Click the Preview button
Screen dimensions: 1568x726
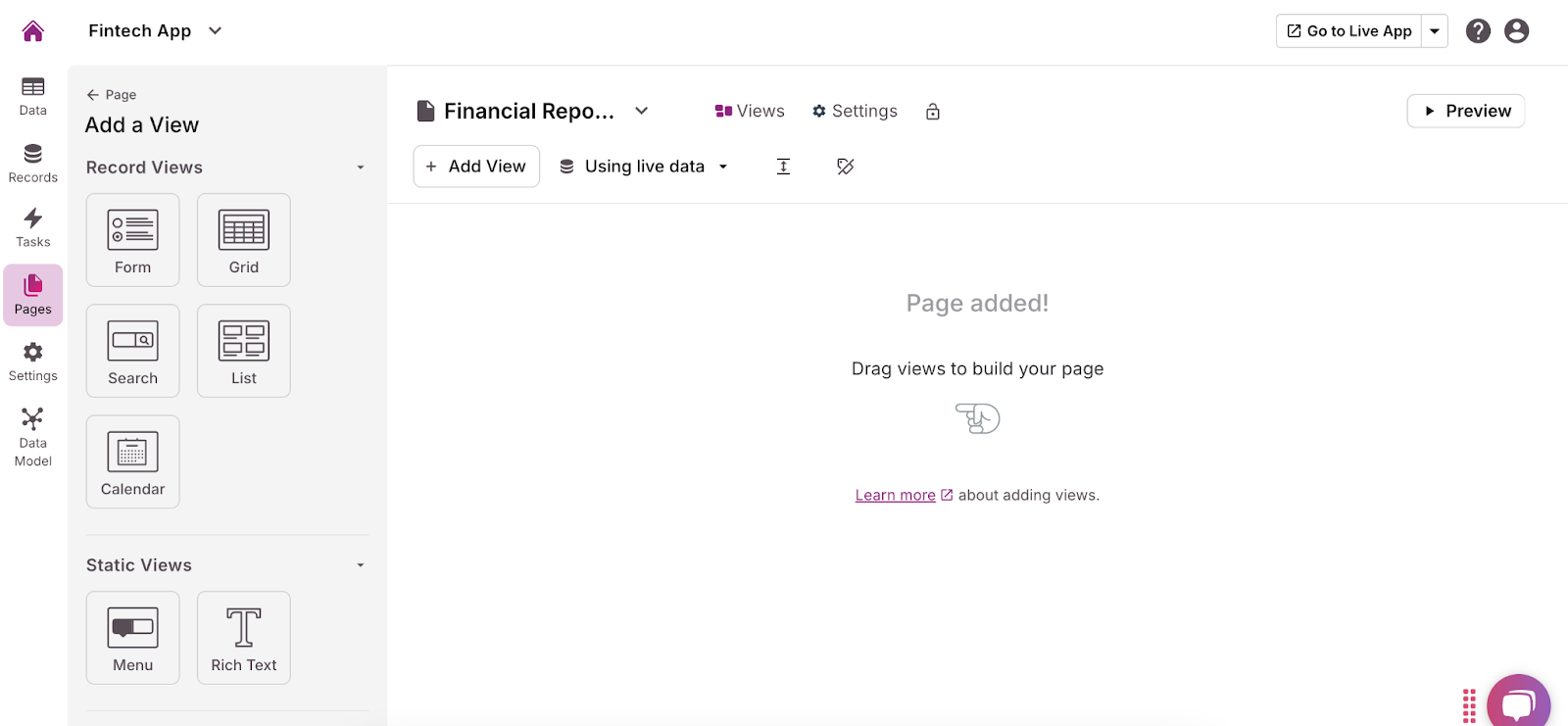pyautogui.click(x=1465, y=111)
